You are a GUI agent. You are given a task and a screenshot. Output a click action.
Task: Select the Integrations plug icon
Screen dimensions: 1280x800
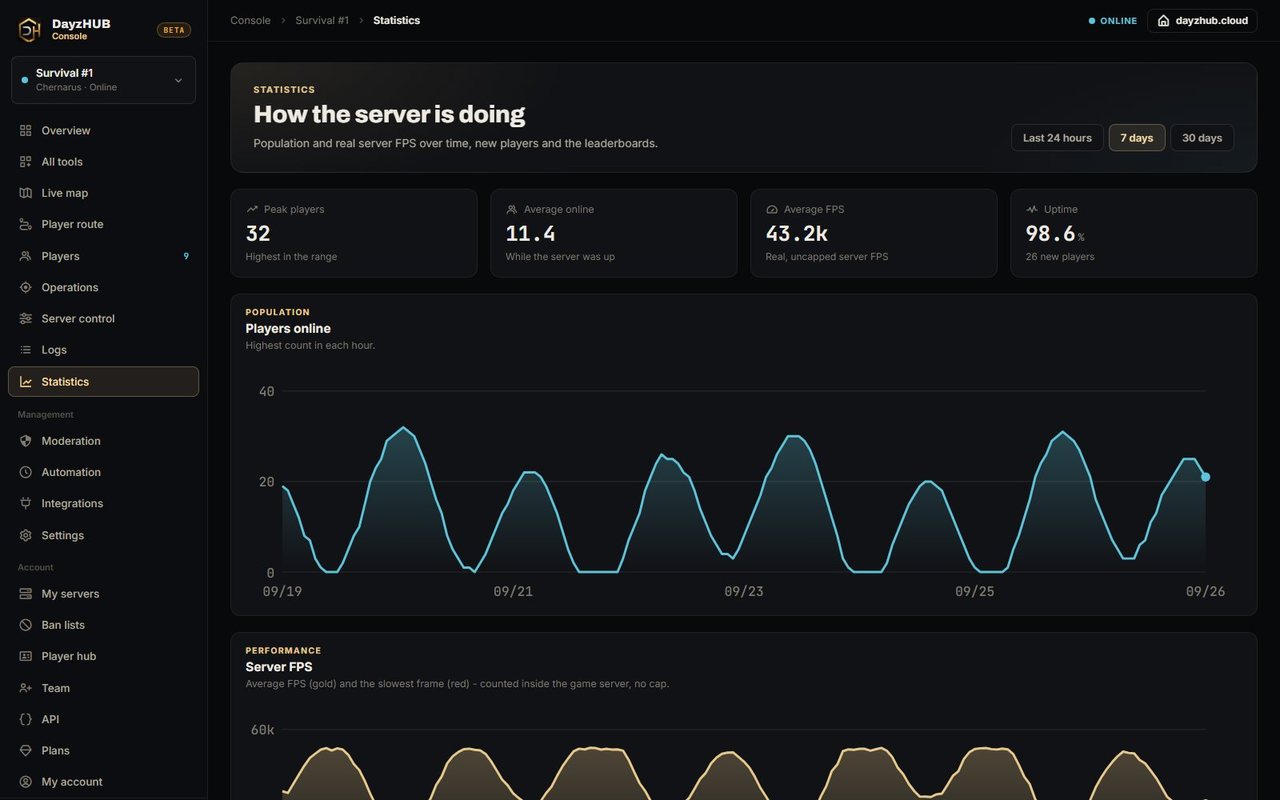coord(26,504)
